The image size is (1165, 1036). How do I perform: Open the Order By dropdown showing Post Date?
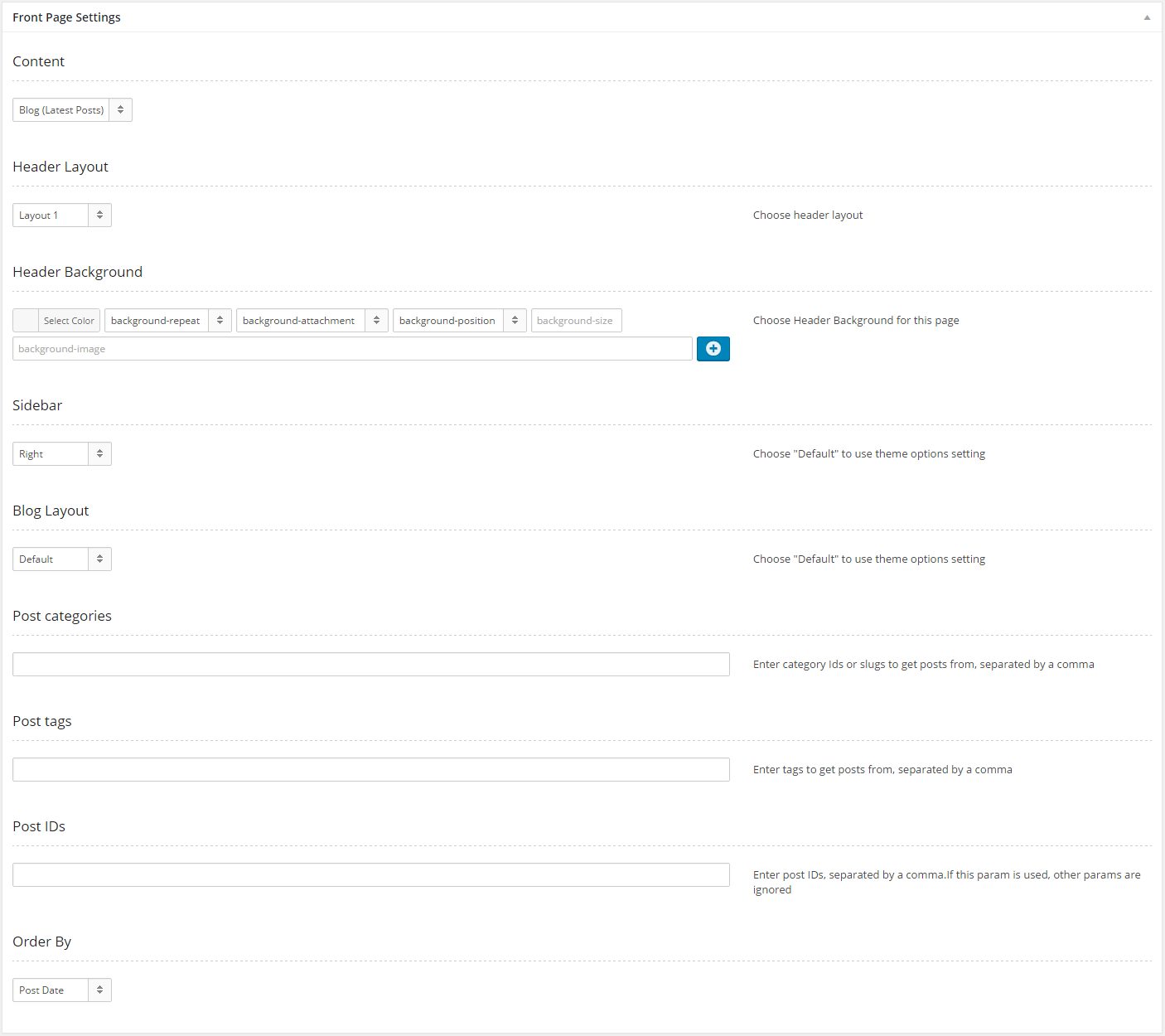tap(62, 990)
